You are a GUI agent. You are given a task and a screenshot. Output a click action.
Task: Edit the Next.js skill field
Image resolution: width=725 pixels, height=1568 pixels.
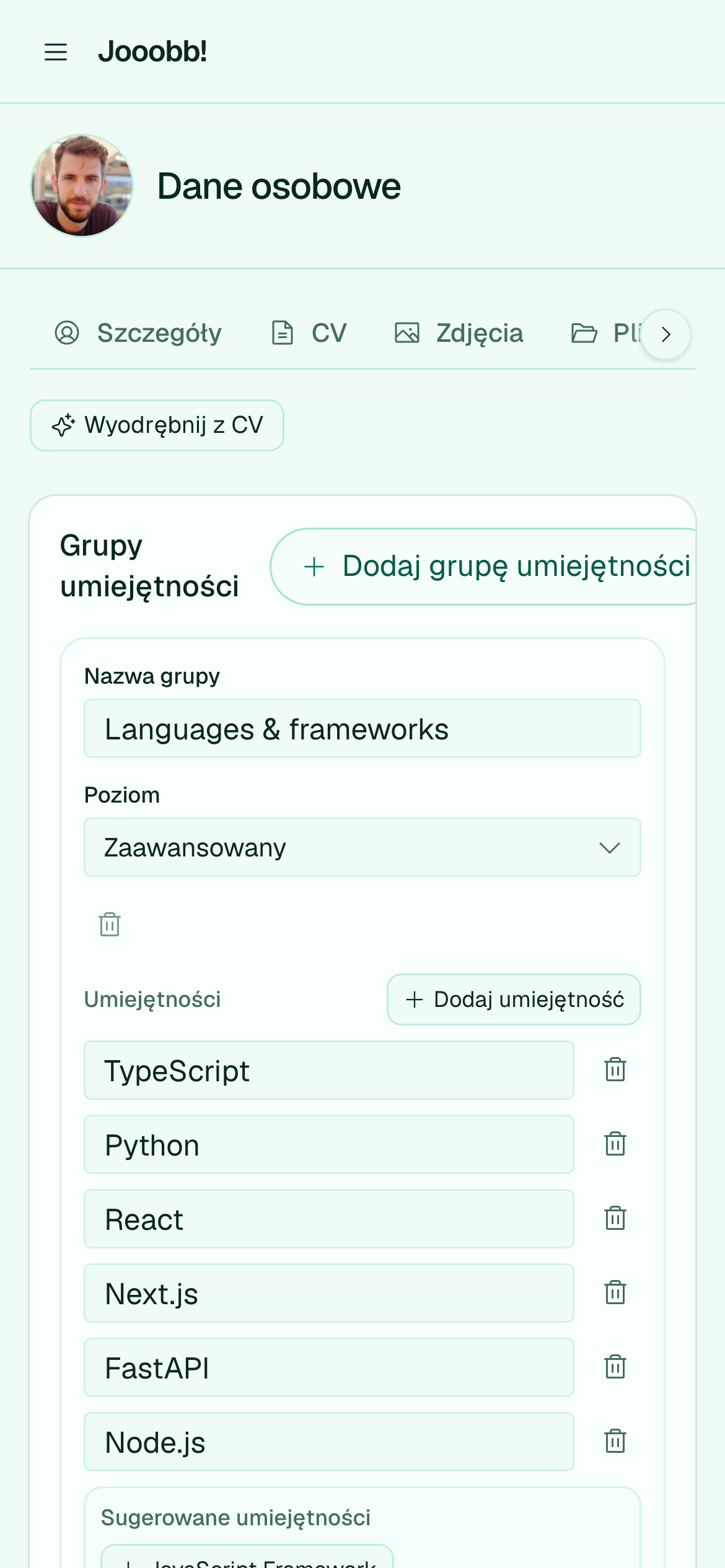point(329,1293)
